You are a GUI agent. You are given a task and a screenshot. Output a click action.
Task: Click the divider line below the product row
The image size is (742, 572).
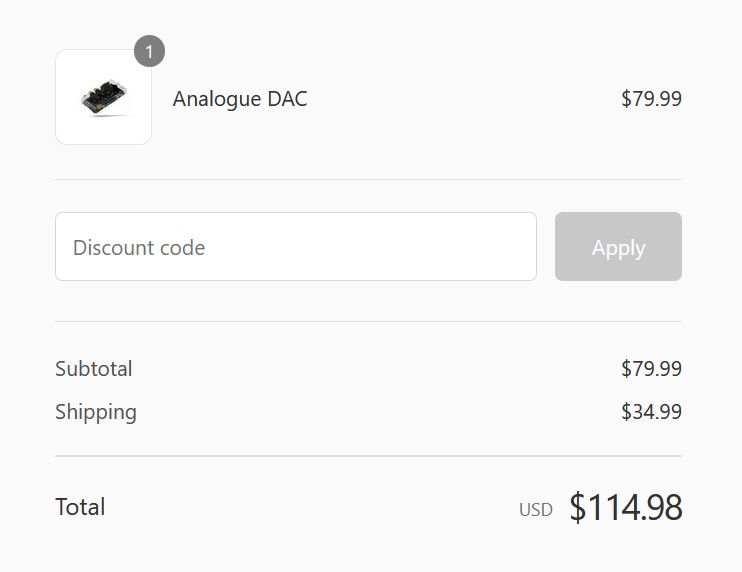(368, 180)
